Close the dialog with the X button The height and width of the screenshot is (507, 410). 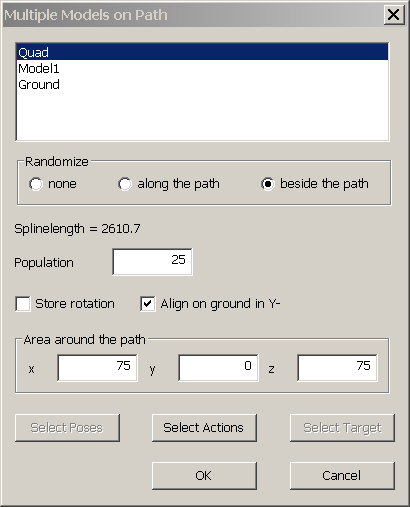pyautogui.click(x=394, y=15)
